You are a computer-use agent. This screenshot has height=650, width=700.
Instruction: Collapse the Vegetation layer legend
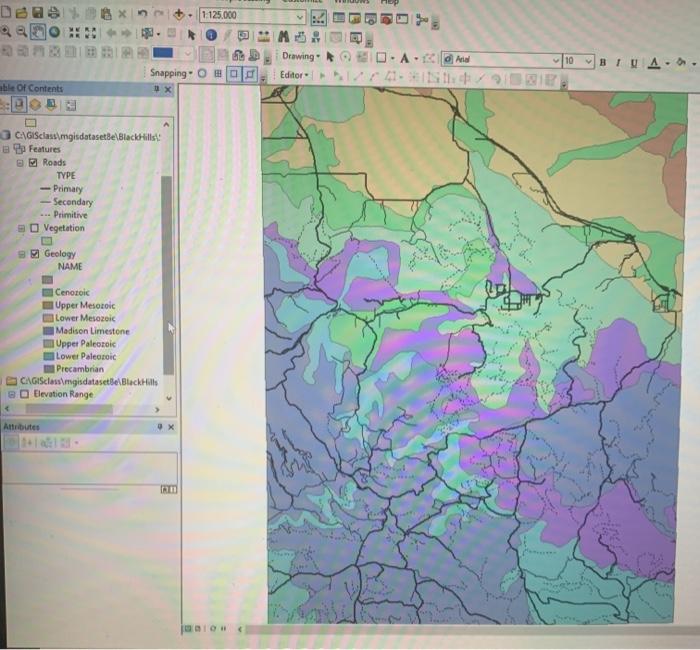pyautogui.click(x=21, y=229)
